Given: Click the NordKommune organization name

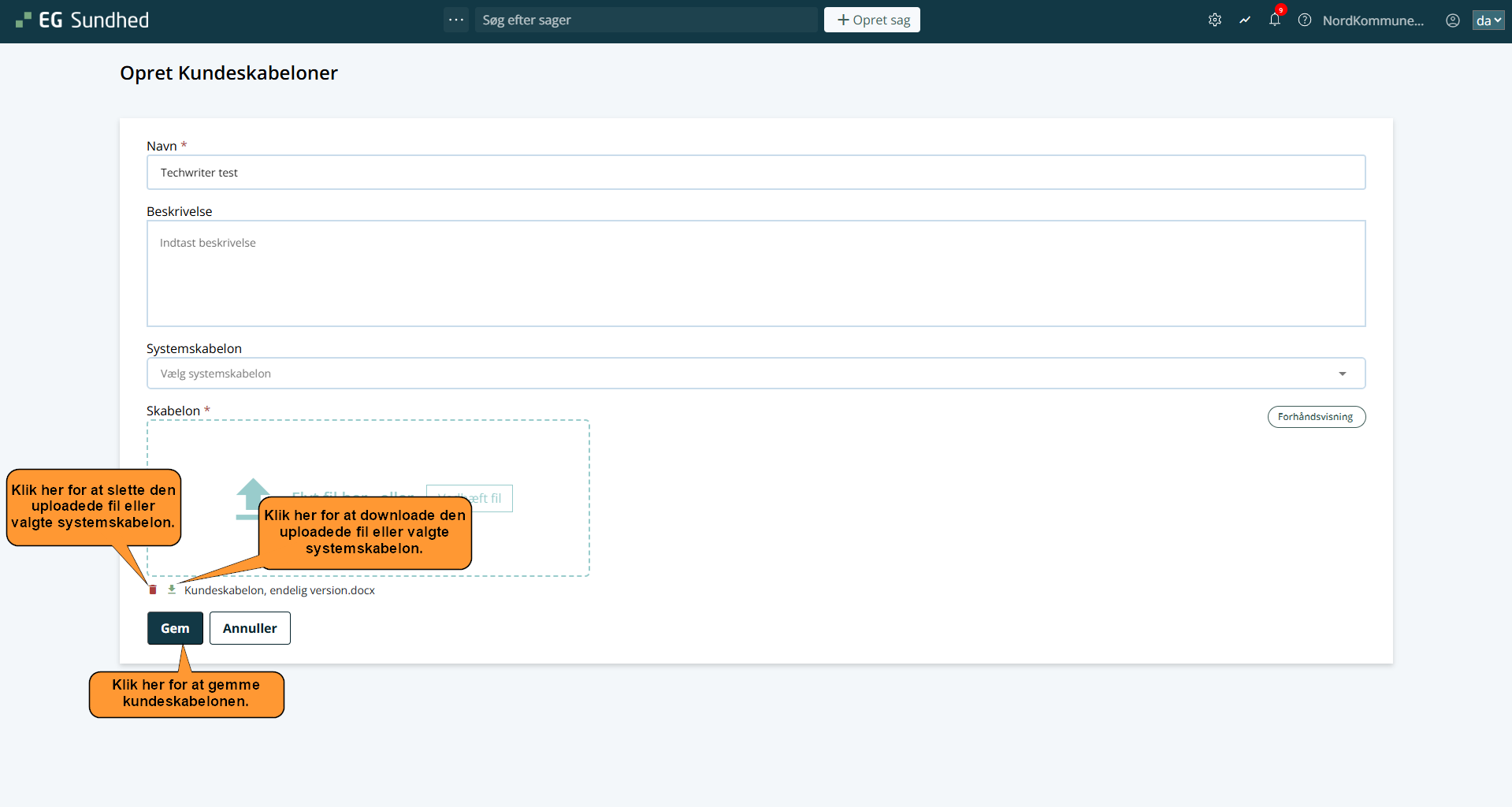Looking at the screenshot, I should click(x=1373, y=20).
